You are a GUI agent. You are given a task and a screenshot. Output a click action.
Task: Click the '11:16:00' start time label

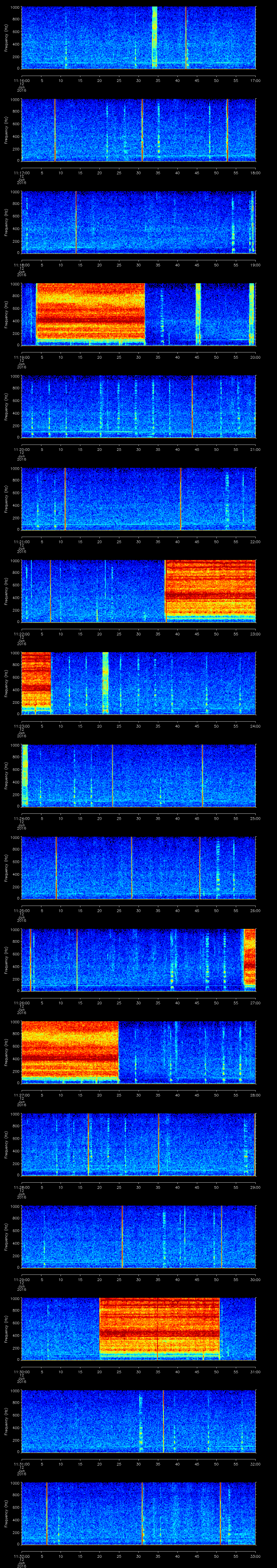[21, 80]
